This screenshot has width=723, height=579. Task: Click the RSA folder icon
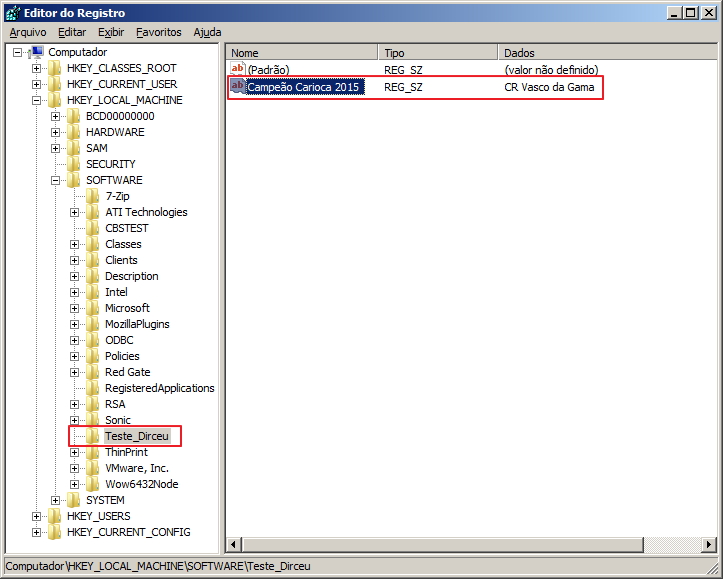(x=93, y=404)
